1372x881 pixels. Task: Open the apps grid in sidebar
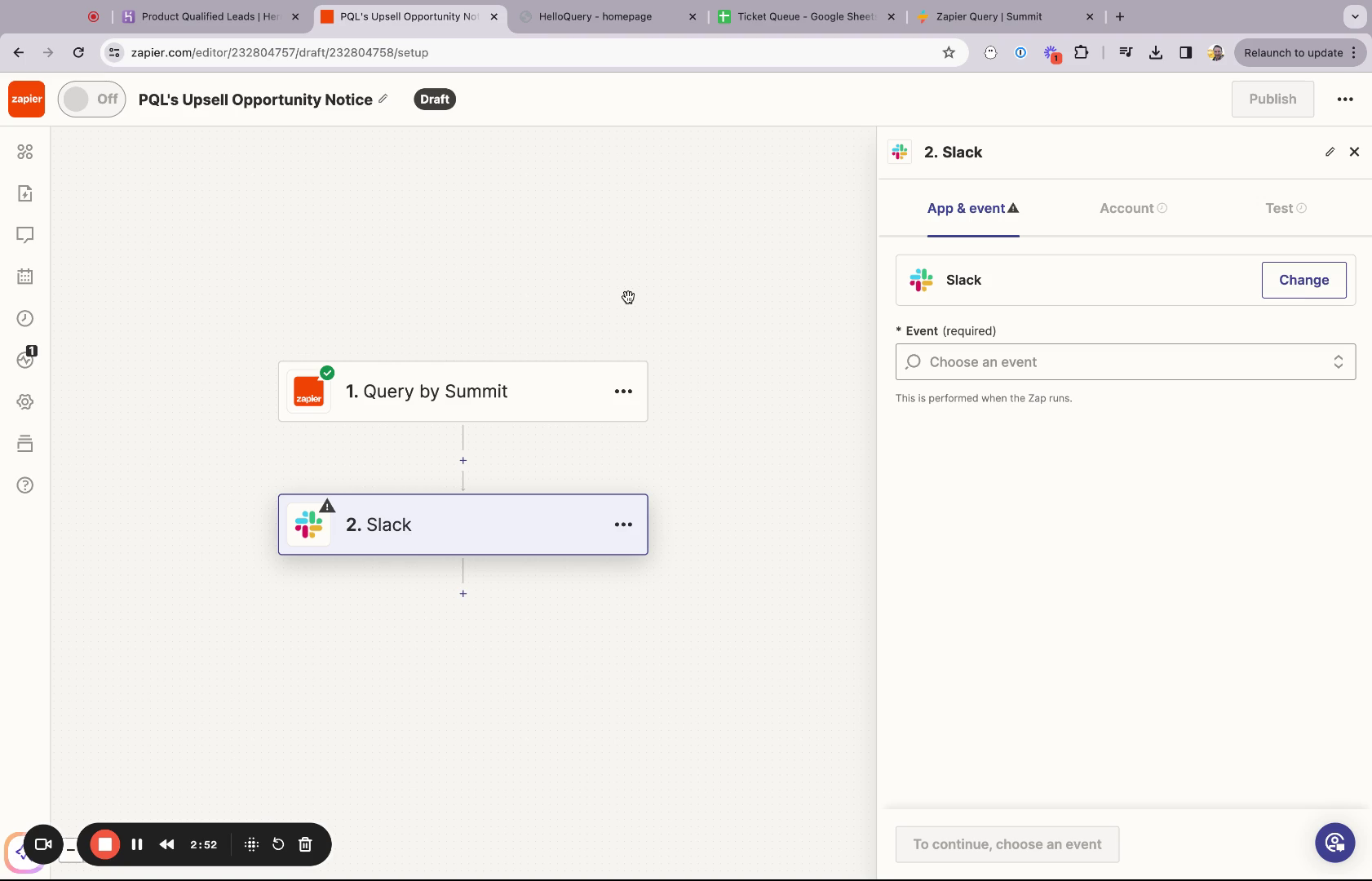pos(25,152)
